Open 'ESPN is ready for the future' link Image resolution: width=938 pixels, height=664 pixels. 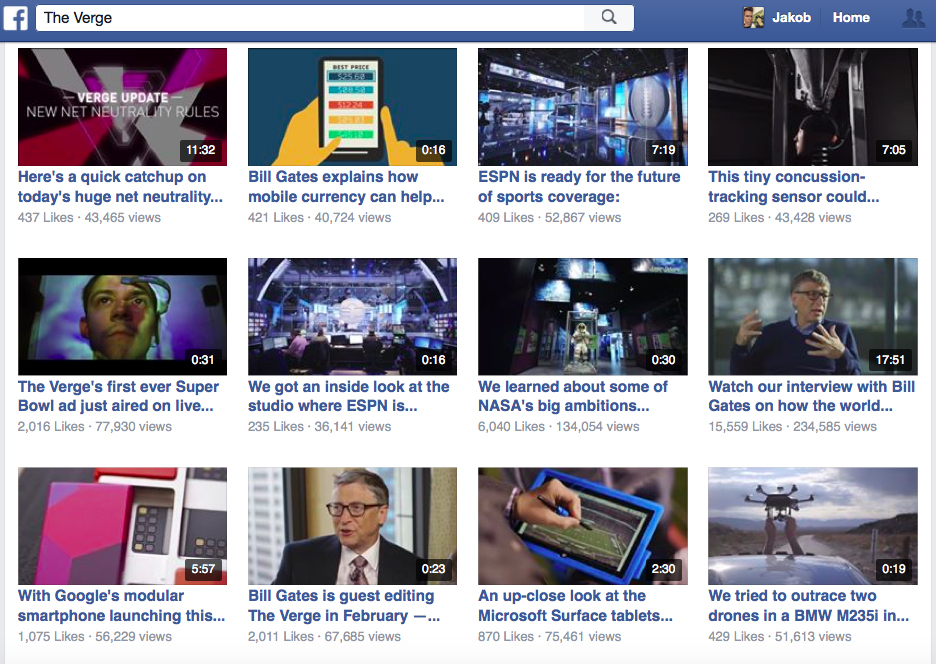click(579, 187)
